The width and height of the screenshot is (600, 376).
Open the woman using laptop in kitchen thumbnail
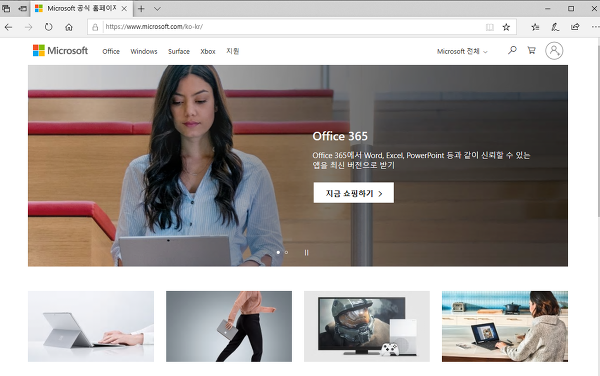pos(505,326)
